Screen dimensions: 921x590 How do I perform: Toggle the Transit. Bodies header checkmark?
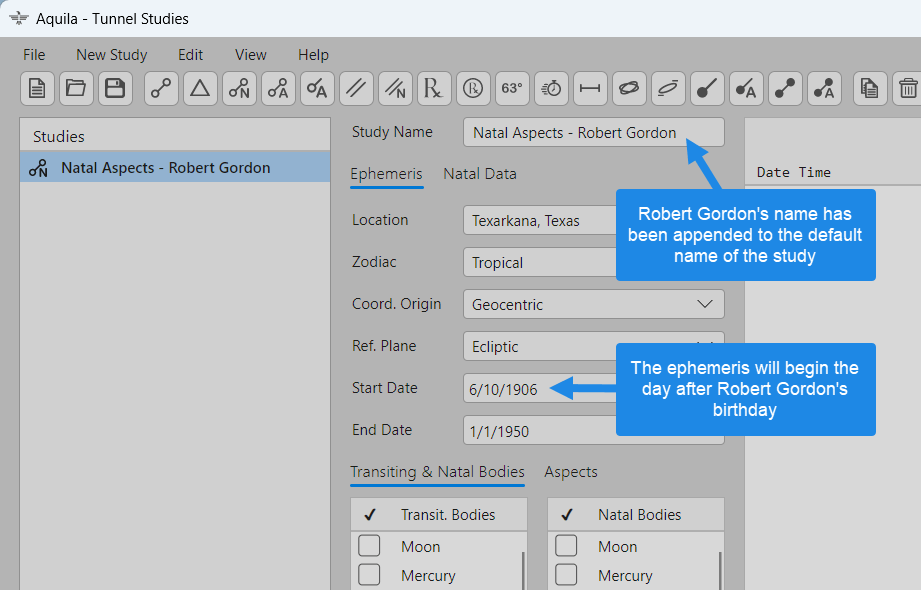369,515
